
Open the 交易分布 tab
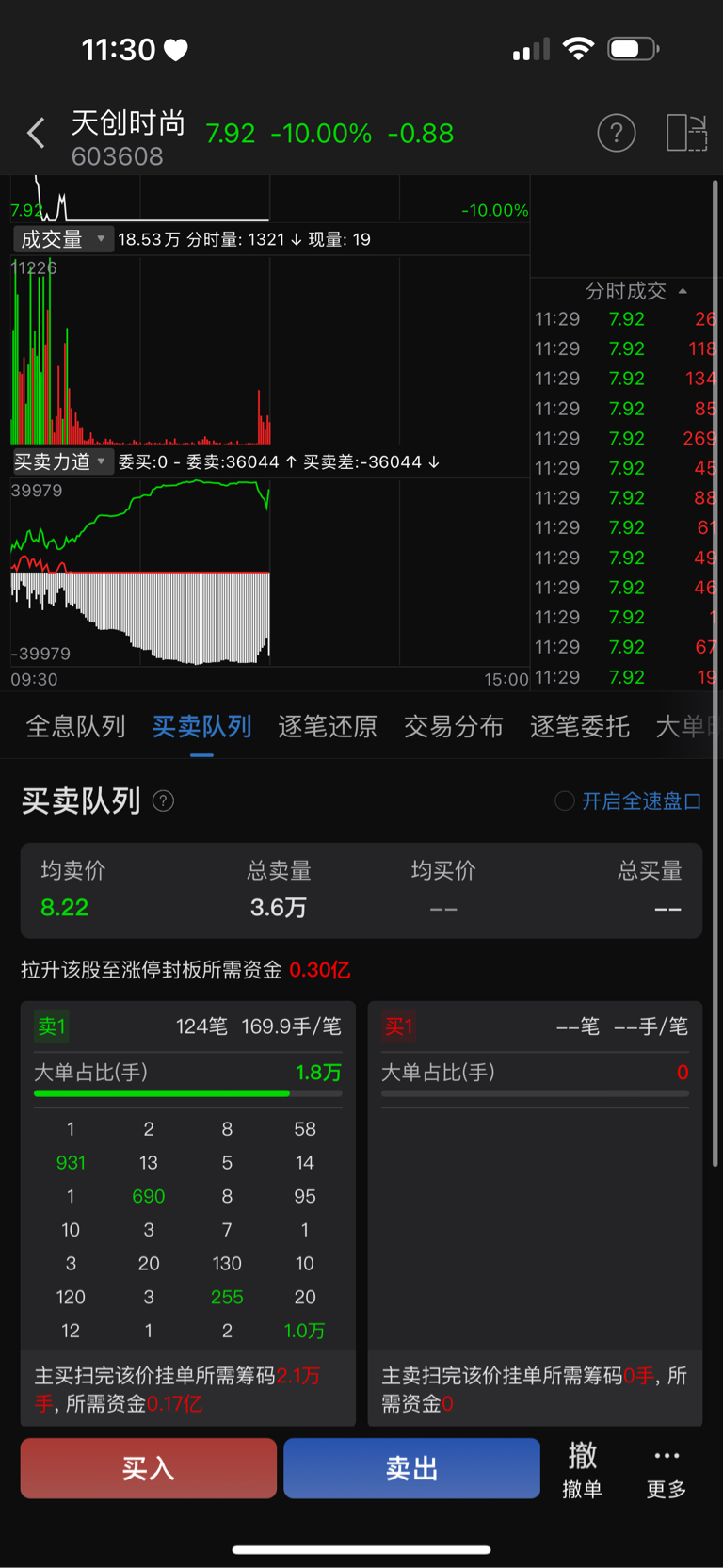tap(454, 726)
